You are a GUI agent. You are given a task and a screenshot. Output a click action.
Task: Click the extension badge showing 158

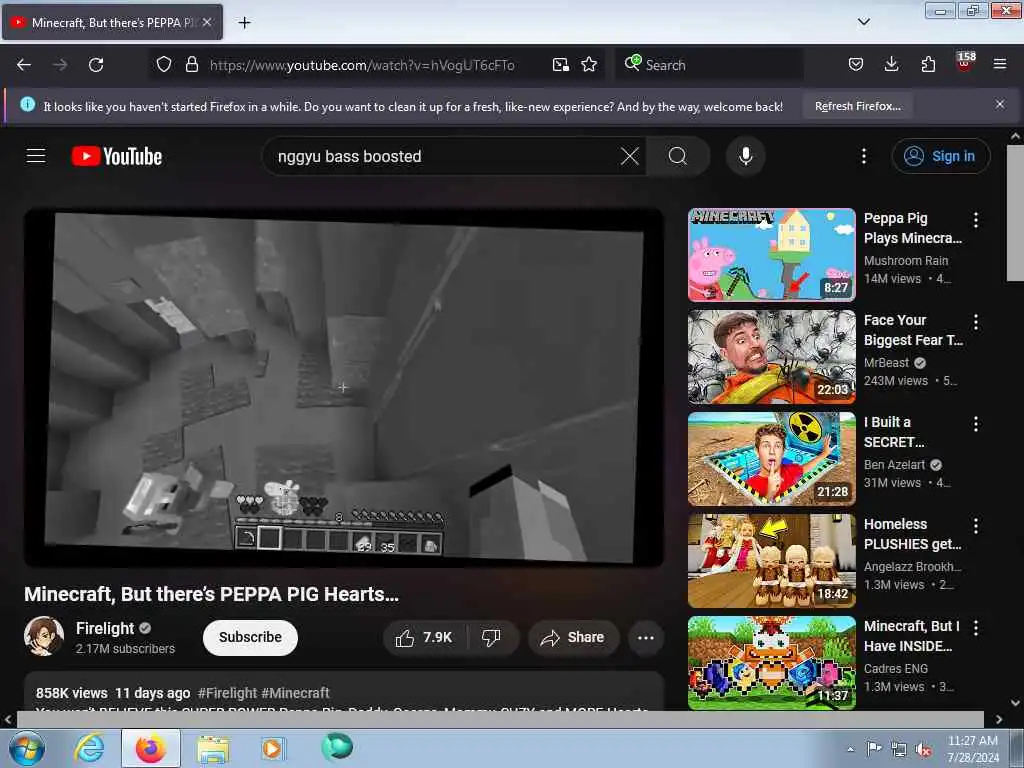pos(965,61)
